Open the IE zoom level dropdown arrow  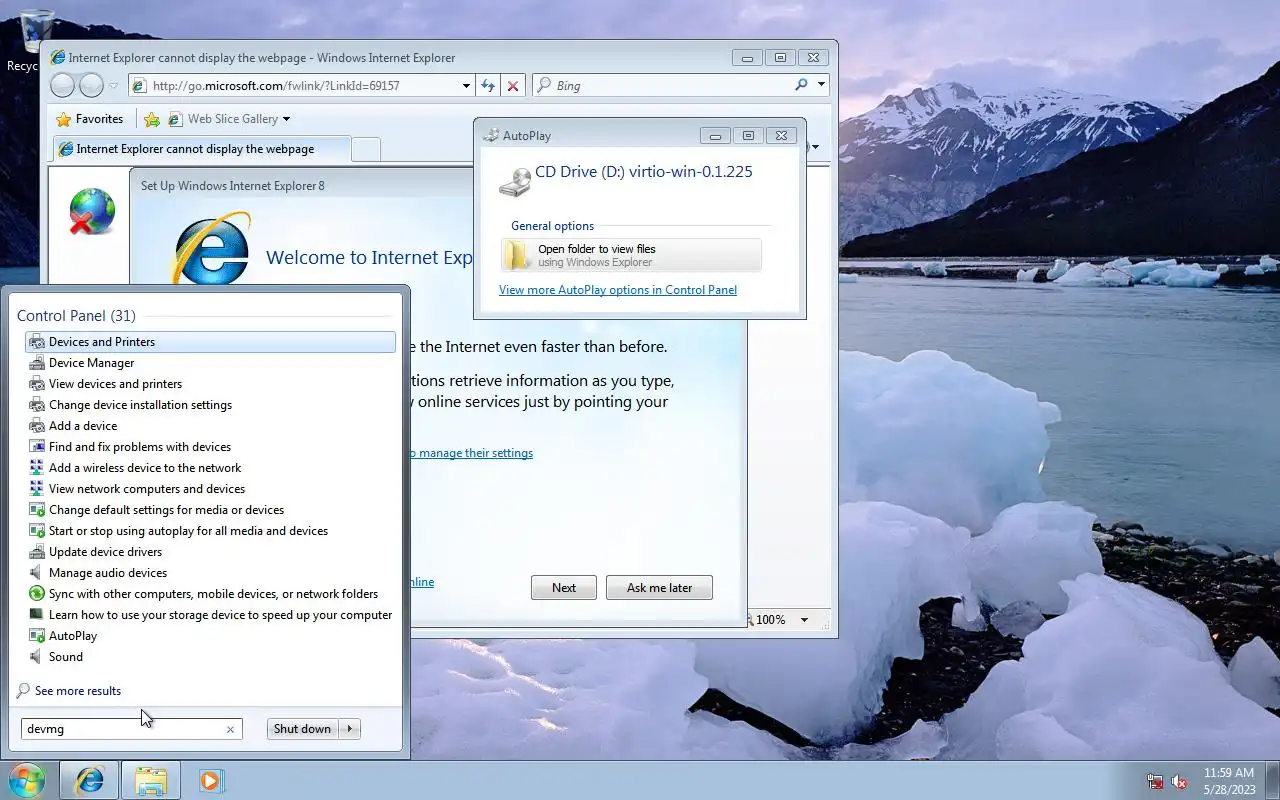pyautogui.click(x=804, y=620)
